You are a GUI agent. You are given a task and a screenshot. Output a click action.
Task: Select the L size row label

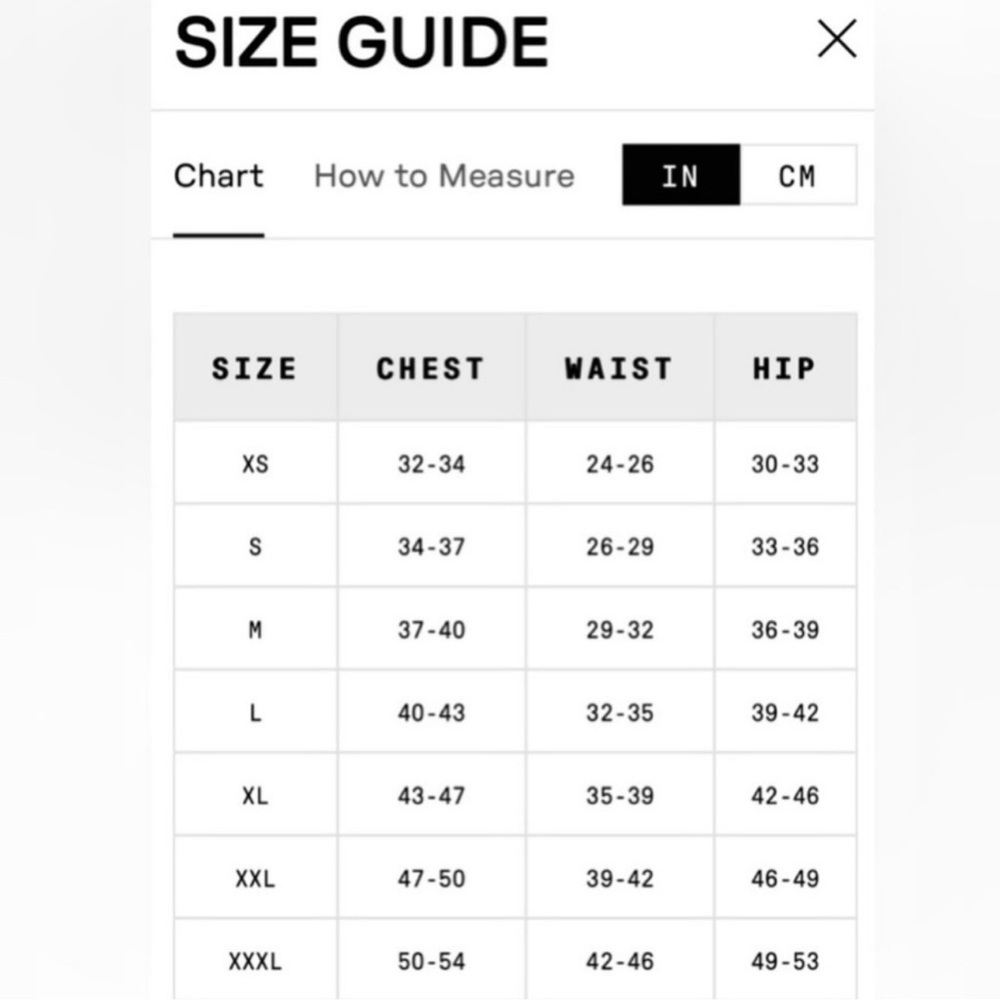255,712
